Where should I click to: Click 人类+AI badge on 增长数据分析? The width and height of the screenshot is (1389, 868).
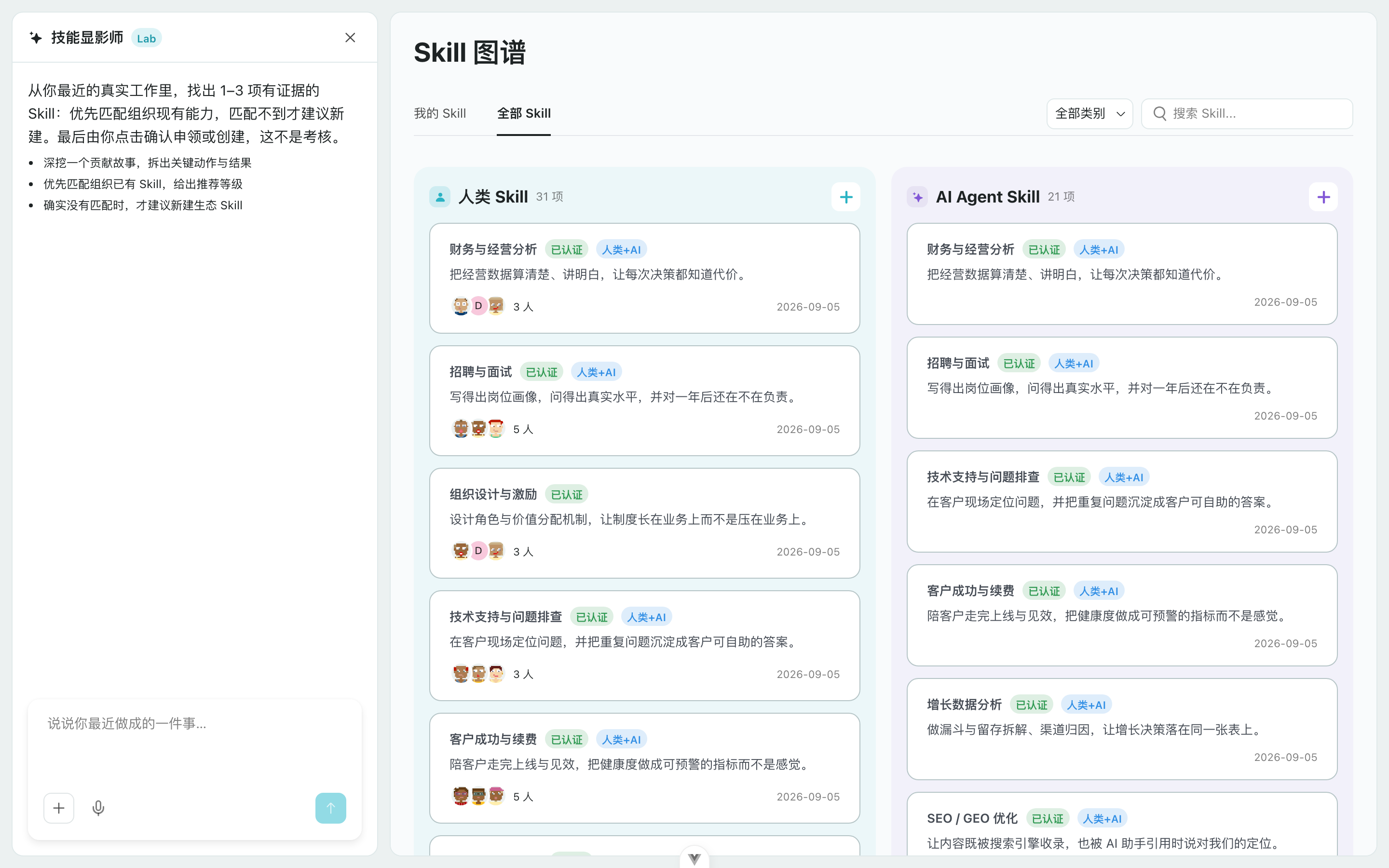(1086, 705)
